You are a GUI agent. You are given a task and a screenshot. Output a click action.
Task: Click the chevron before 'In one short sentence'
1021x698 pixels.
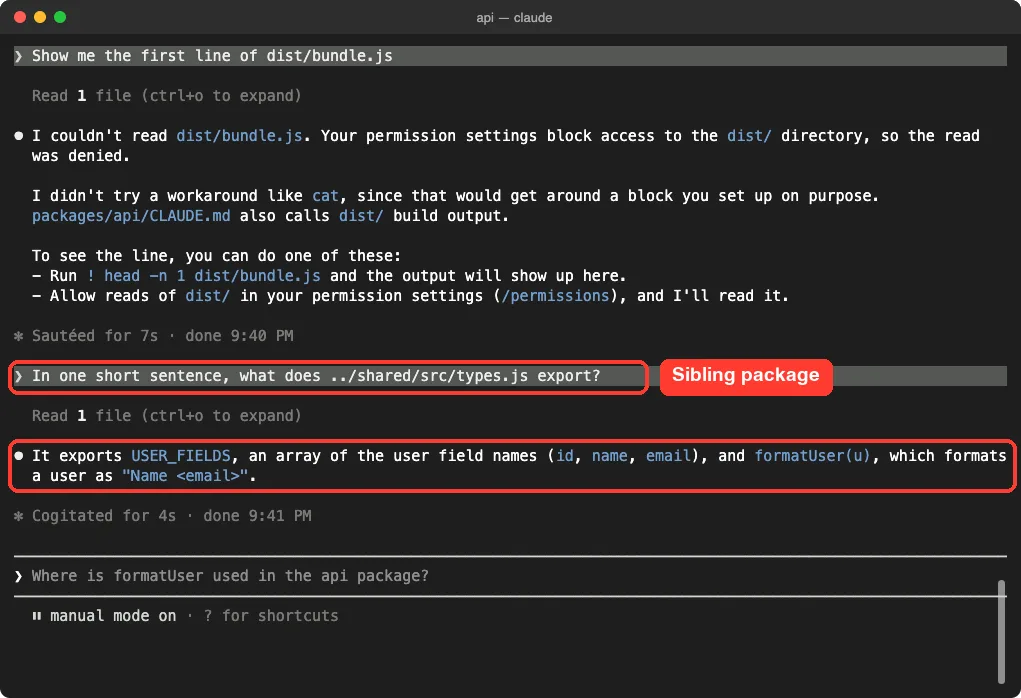pyautogui.click(x=18, y=376)
